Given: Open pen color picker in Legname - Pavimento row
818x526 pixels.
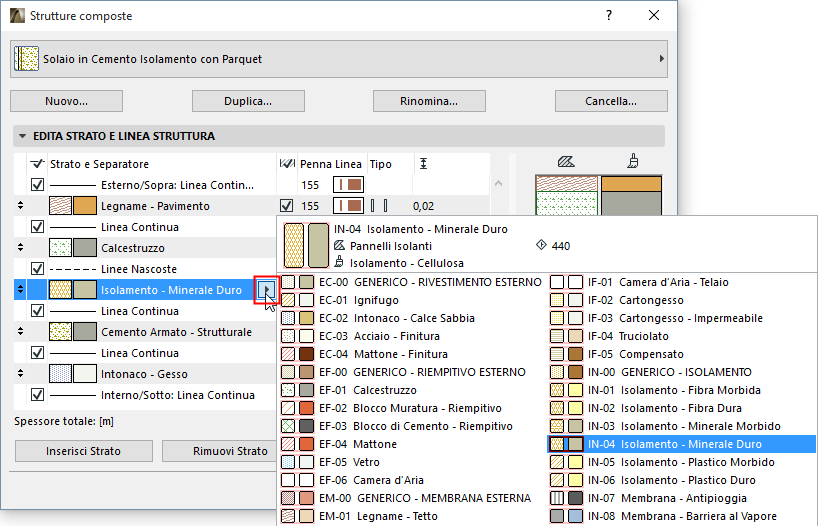Looking at the screenshot, I should pyautogui.click(x=348, y=206).
